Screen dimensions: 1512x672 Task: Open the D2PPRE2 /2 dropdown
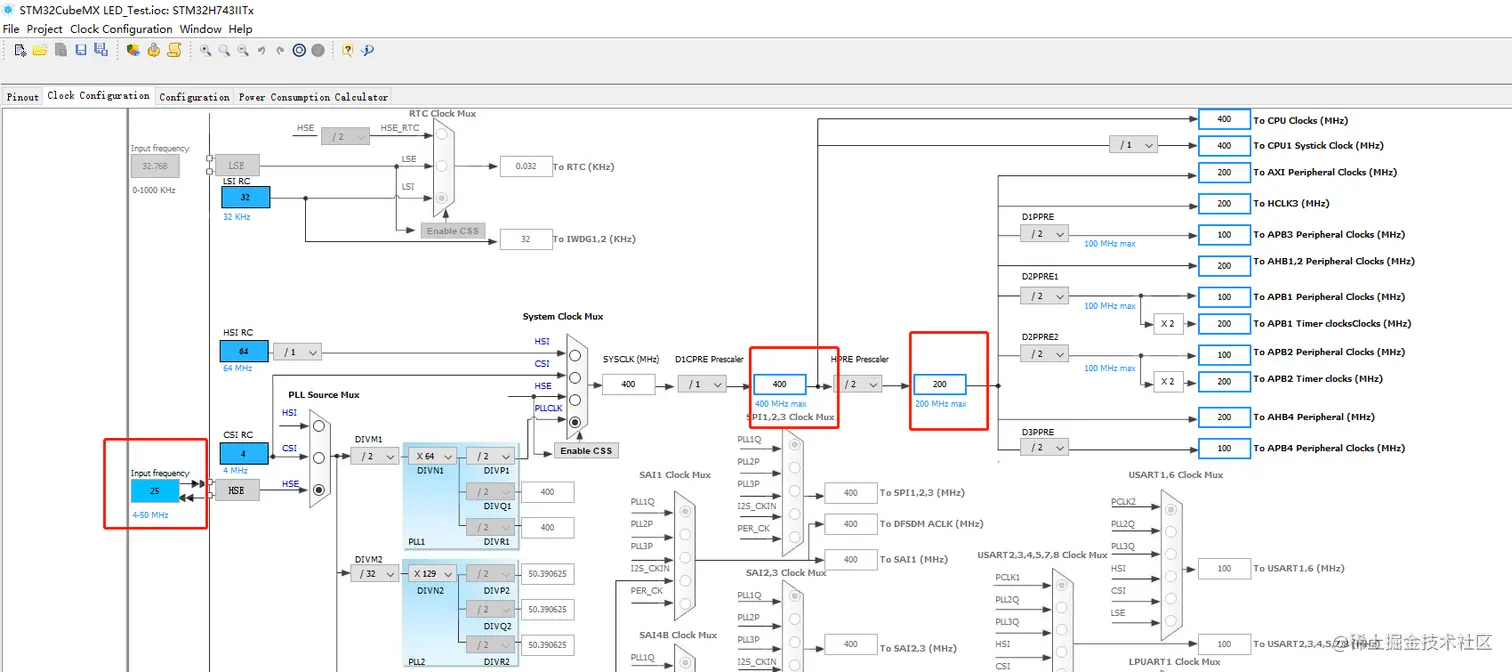[x=1044, y=354]
